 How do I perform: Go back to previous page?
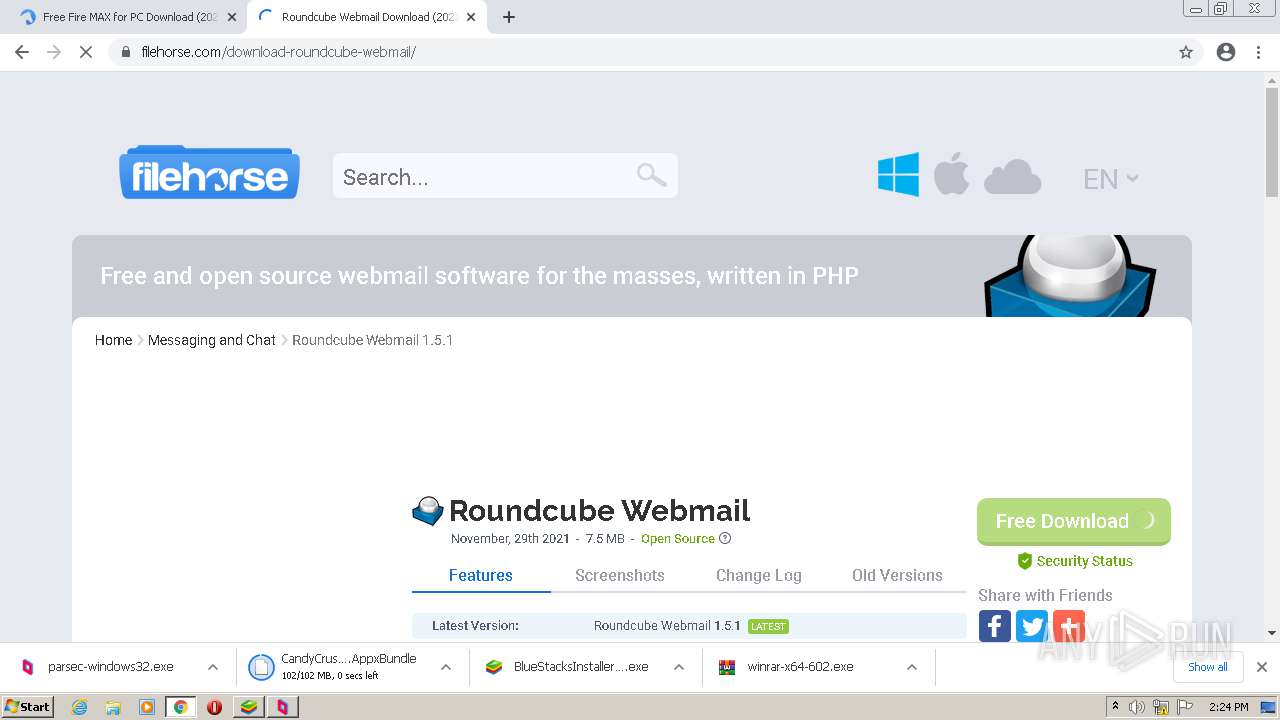coord(22,52)
